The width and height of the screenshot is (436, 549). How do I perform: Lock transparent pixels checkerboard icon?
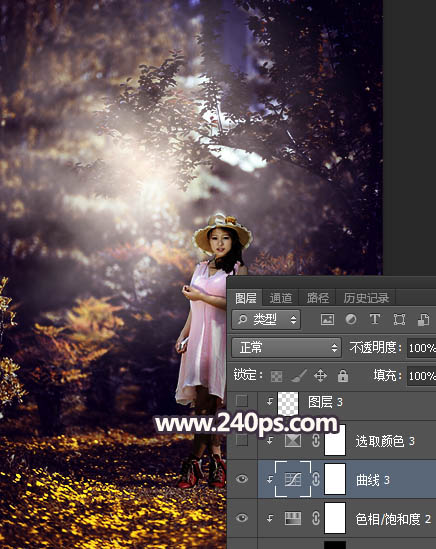(277, 376)
